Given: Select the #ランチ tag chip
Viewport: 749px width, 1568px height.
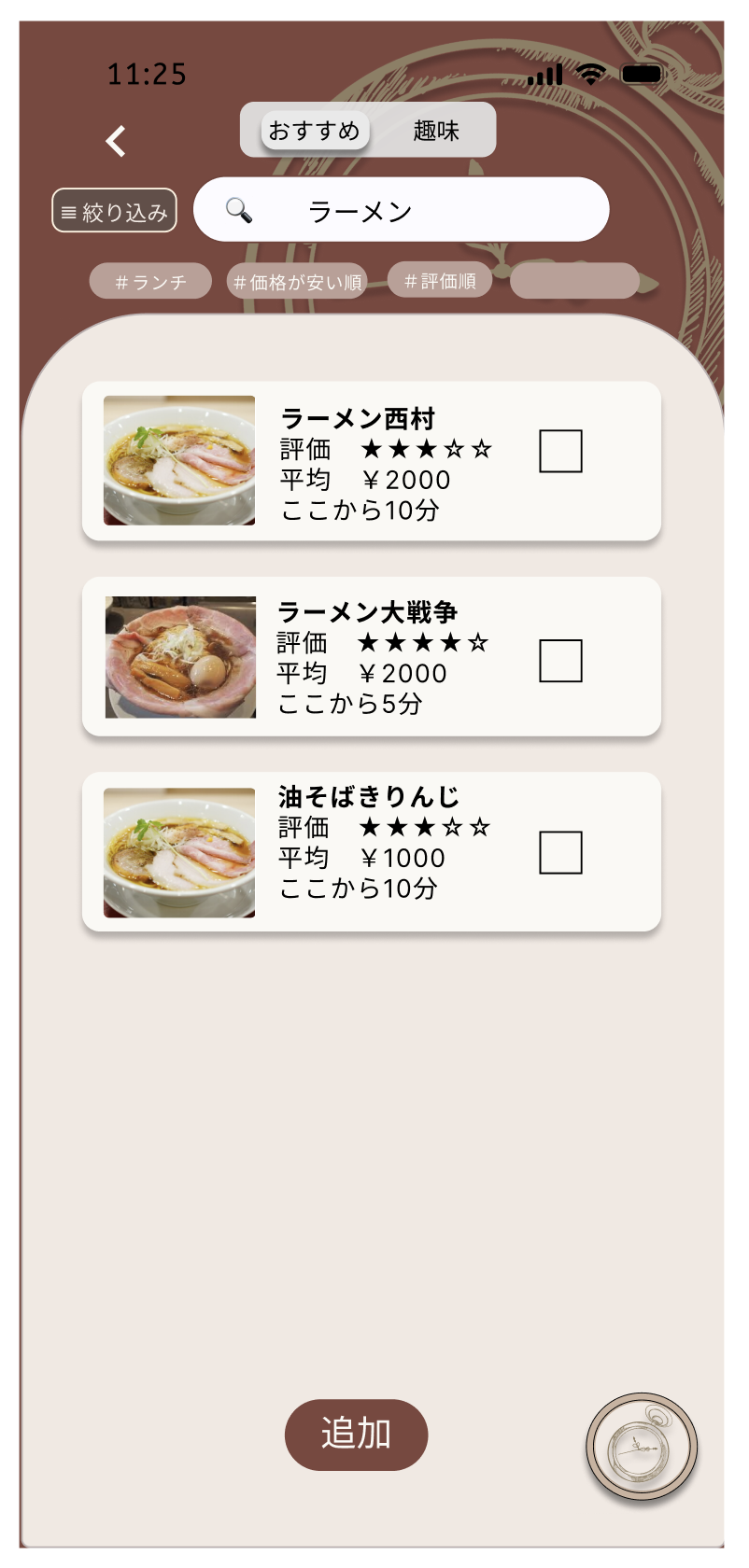Looking at the screenshot, I should pos(150,282).
